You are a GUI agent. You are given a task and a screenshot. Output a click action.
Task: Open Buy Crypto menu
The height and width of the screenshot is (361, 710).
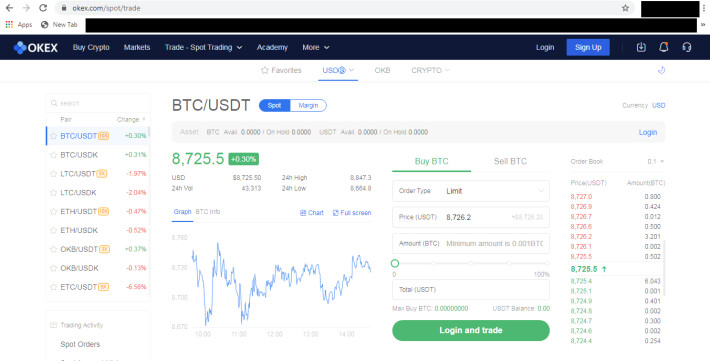point(91,48)
